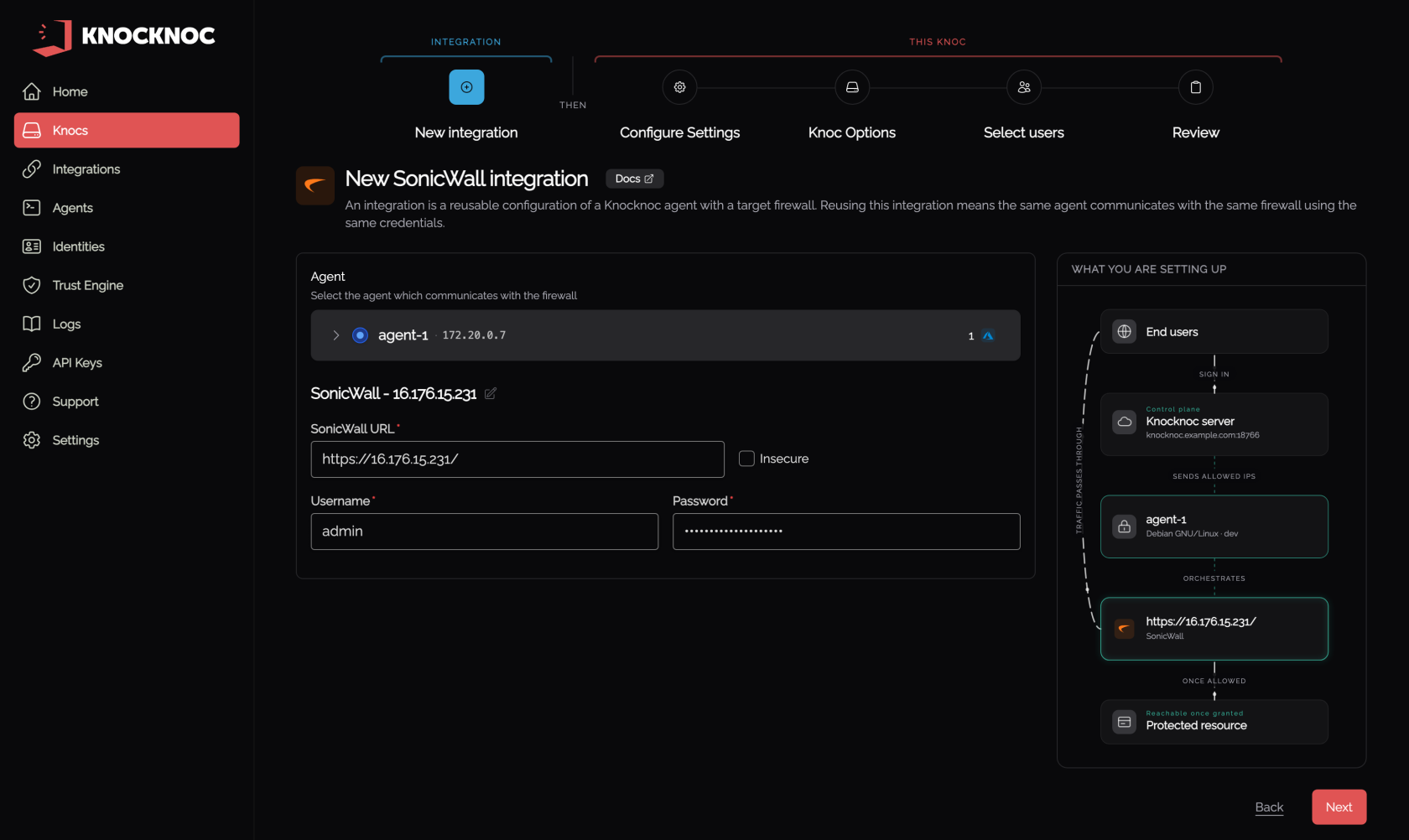Viewport: 1409px width, 840px height.
Task: Click the Protected resource icon
Action: click(x=1125, y=722)
